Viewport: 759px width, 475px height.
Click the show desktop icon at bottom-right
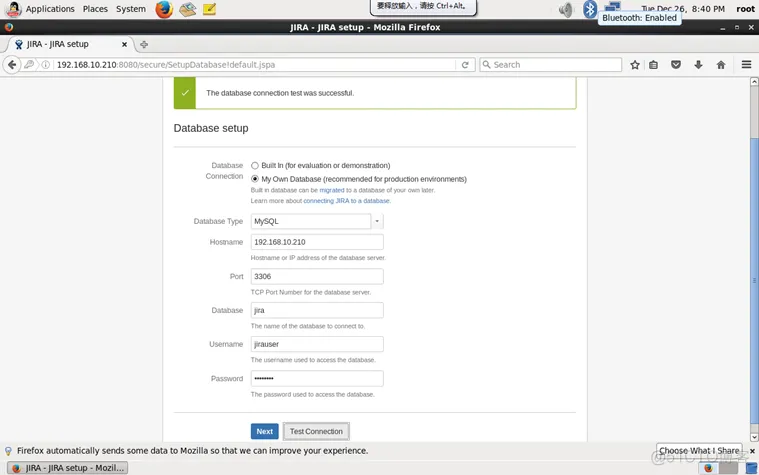pos(751,468)
